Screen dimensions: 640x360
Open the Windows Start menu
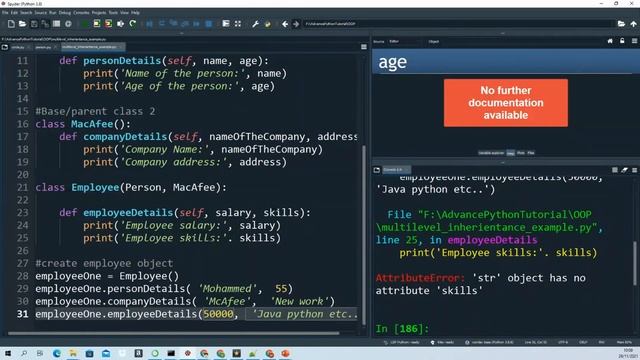(8, 353)
